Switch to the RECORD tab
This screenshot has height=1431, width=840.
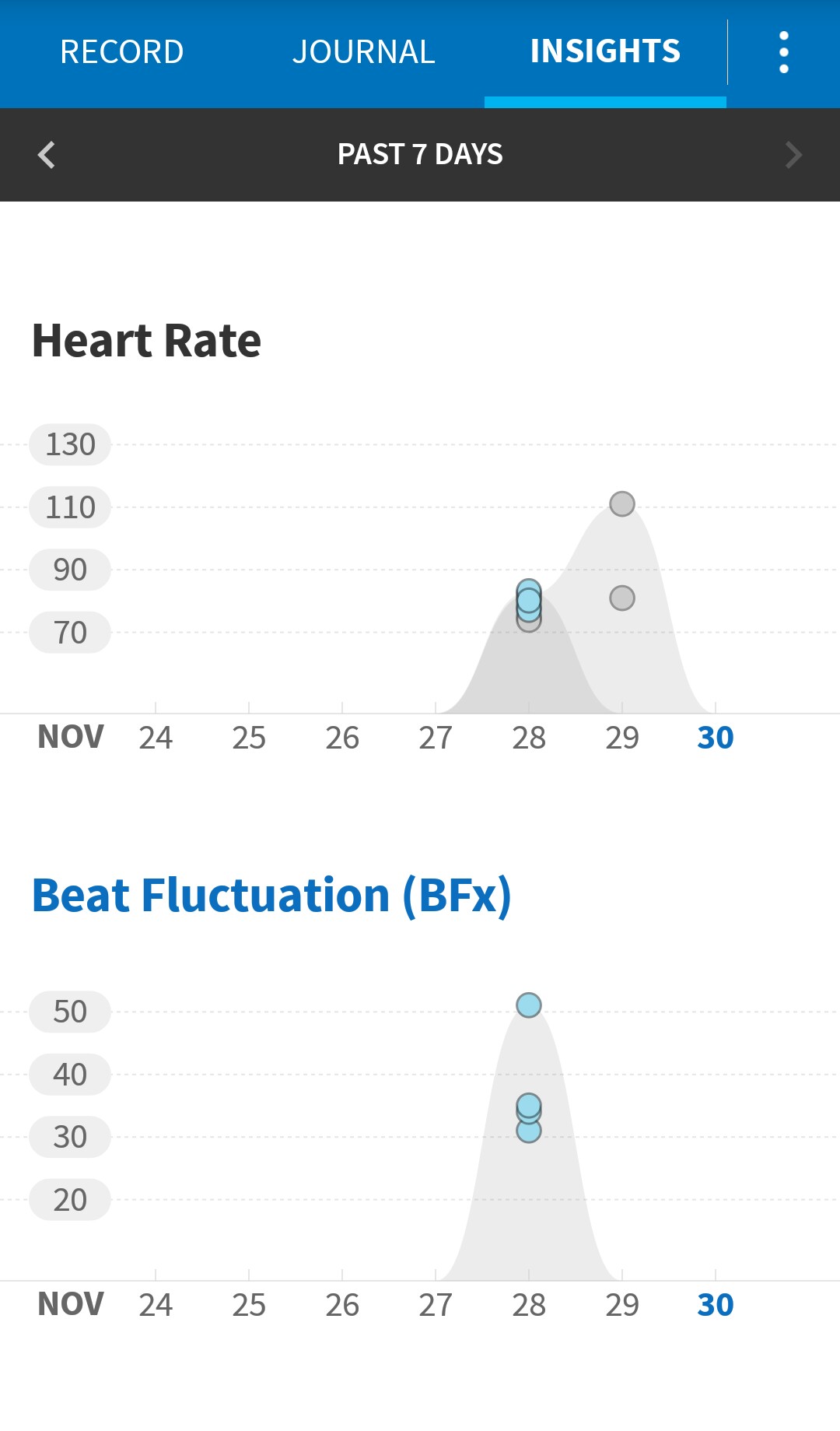[121, 51]
